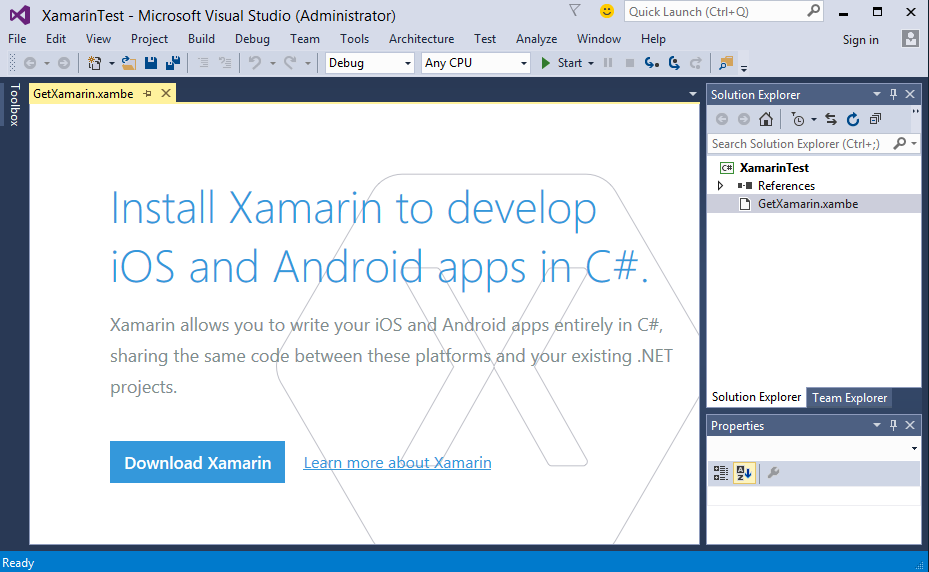This screenshot has height=572, width=929.
Task: Click the account avatar icon
Action: (x=910, y=39)
